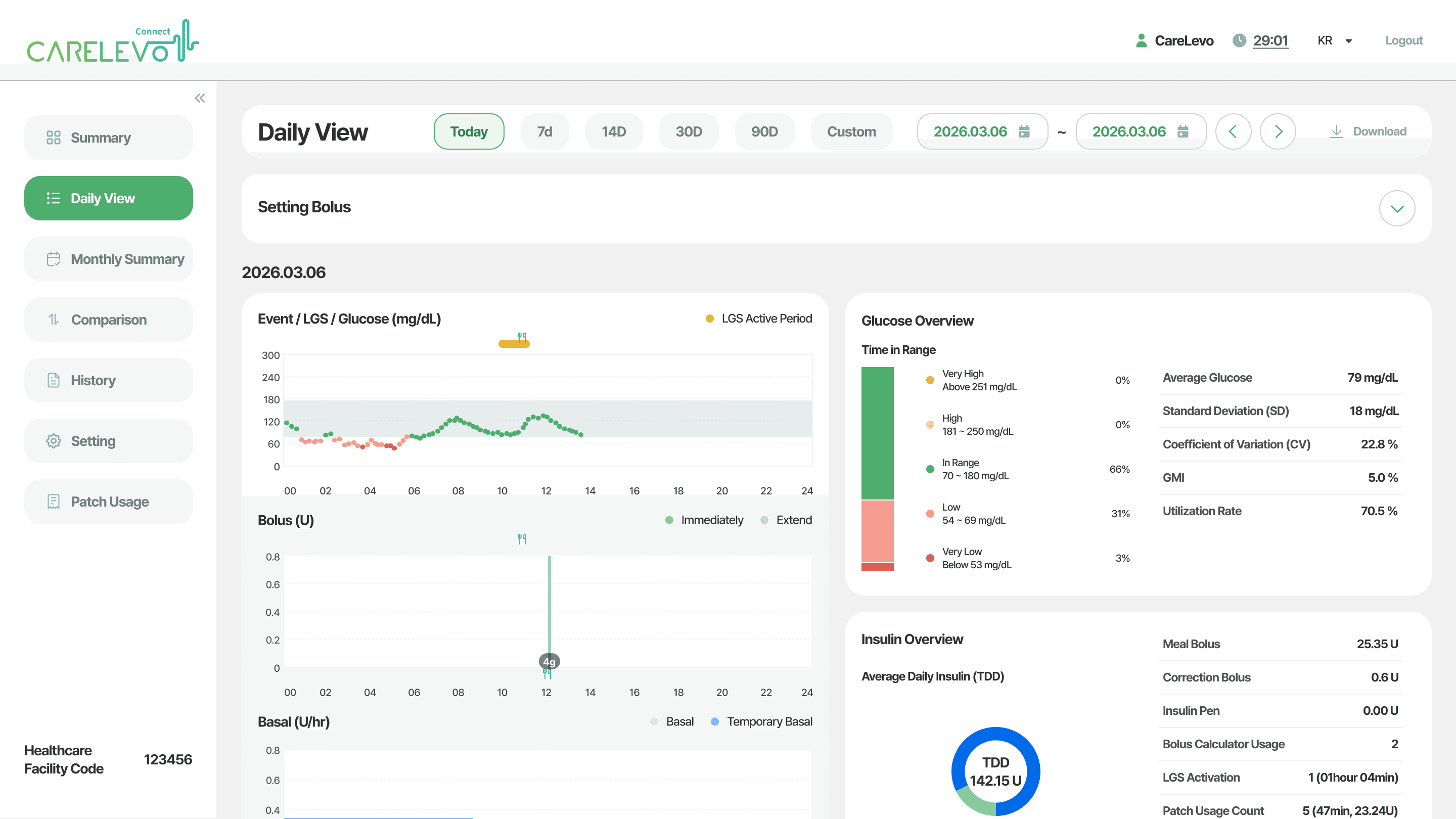Toggle the Extend bolus legend
The width and height of the screenshot is (1456, 819).
(x=786, y=520)
